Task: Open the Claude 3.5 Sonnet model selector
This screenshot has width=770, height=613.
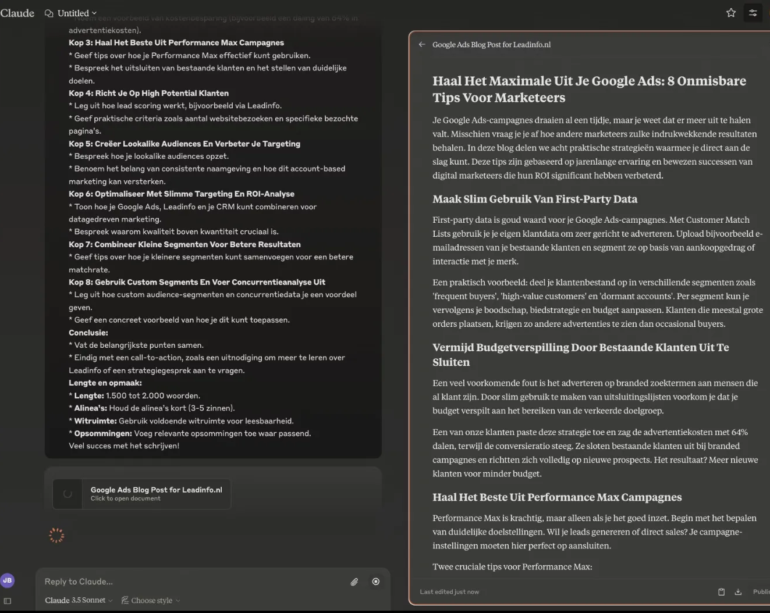Action: (79, 600)
